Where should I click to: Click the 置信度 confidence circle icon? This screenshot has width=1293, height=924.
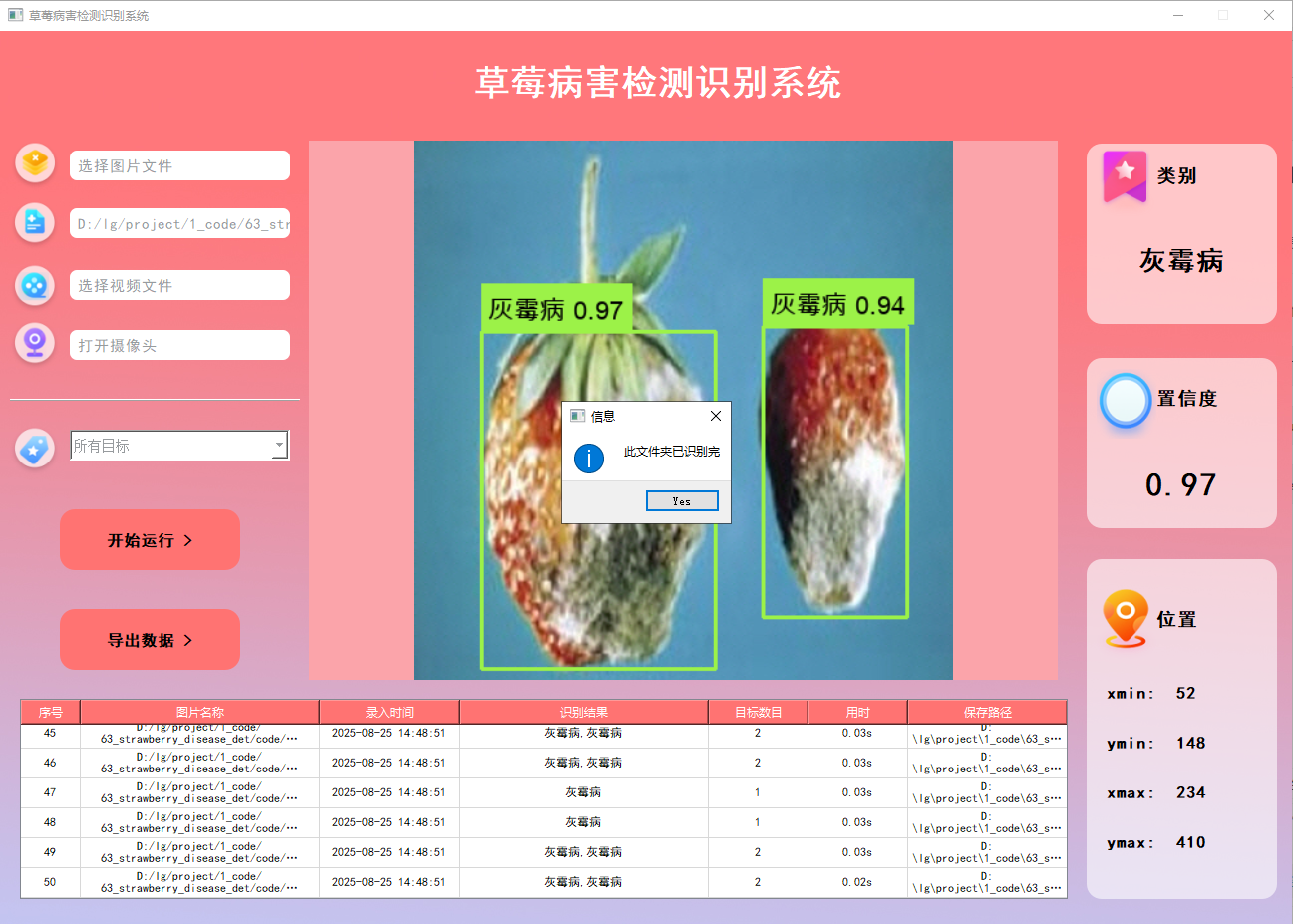[x=1125, y=401]
